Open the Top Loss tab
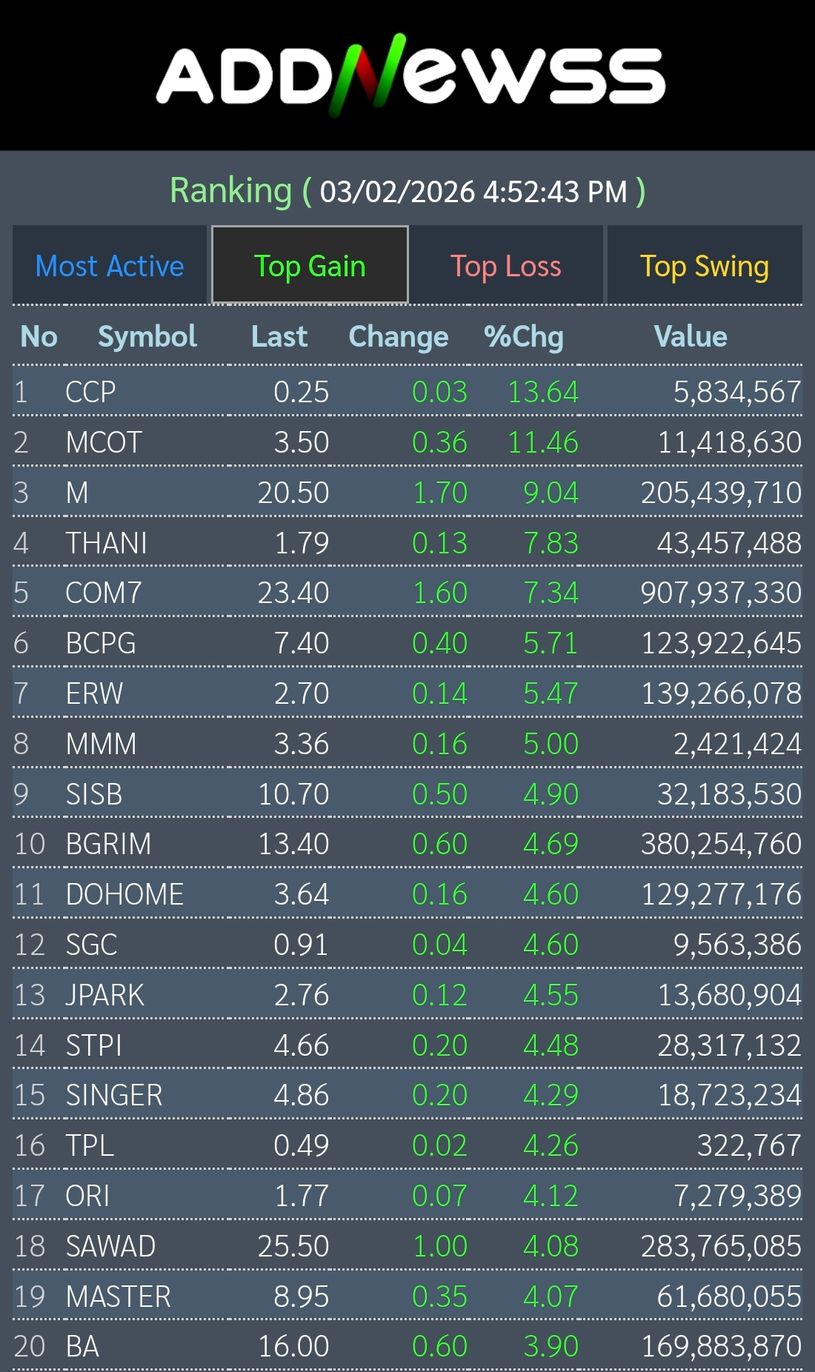This screenshot has width=815, height=1372. click(506, 266)
